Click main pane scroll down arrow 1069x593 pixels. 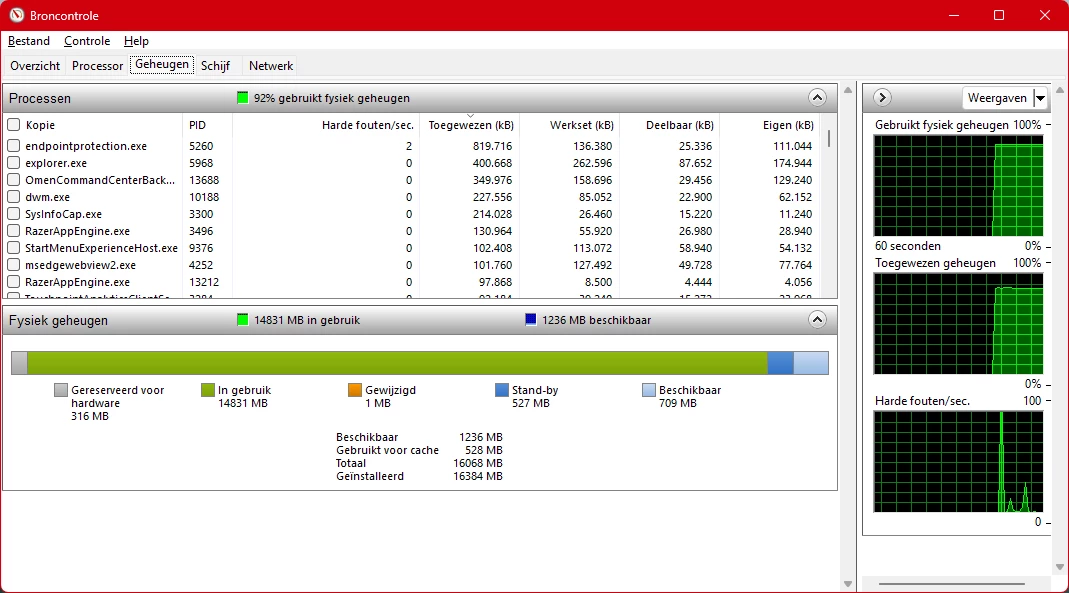point(847,583)
